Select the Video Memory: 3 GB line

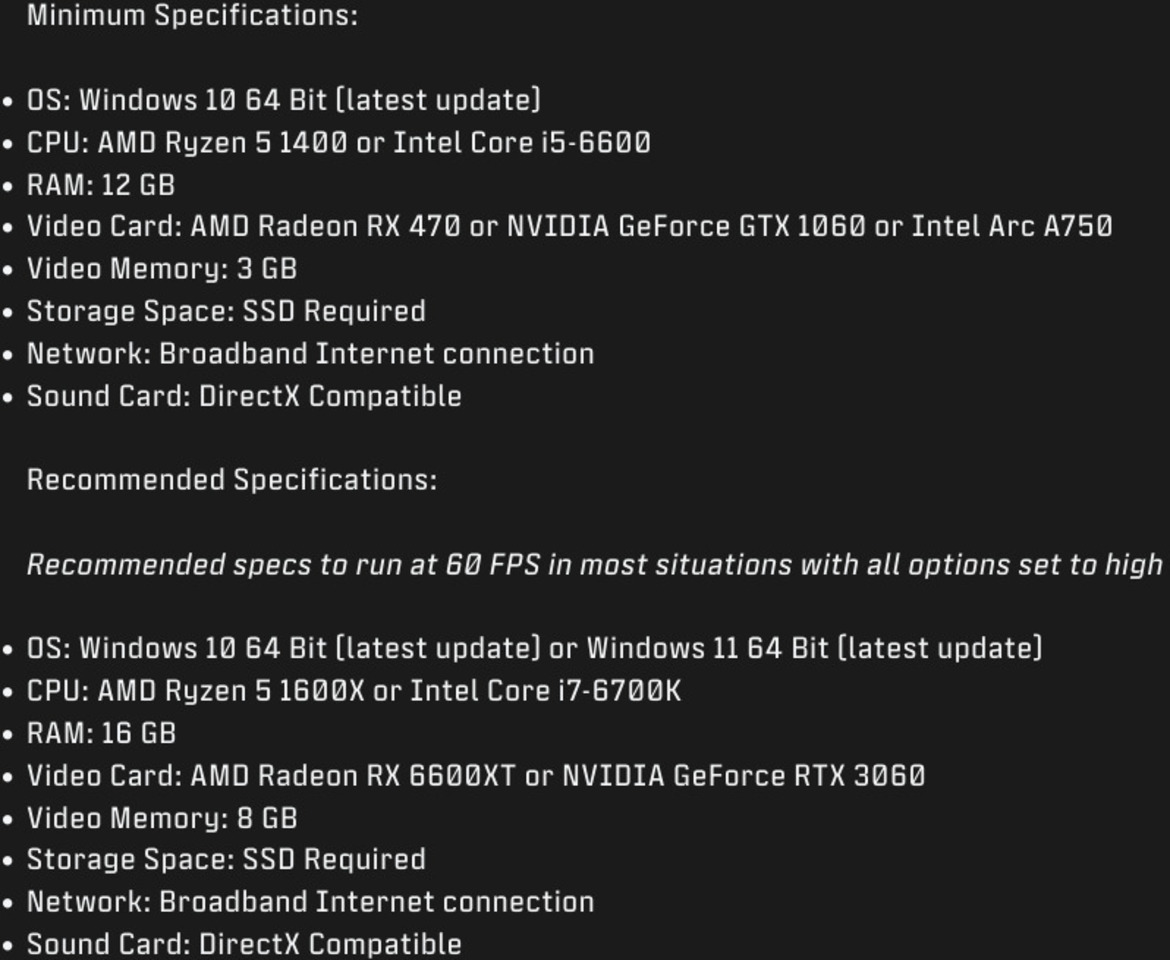[161, 269]
